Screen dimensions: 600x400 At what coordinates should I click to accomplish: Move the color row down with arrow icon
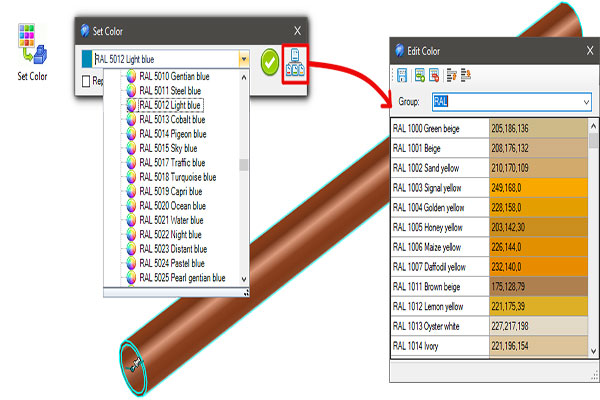point(466,75)
